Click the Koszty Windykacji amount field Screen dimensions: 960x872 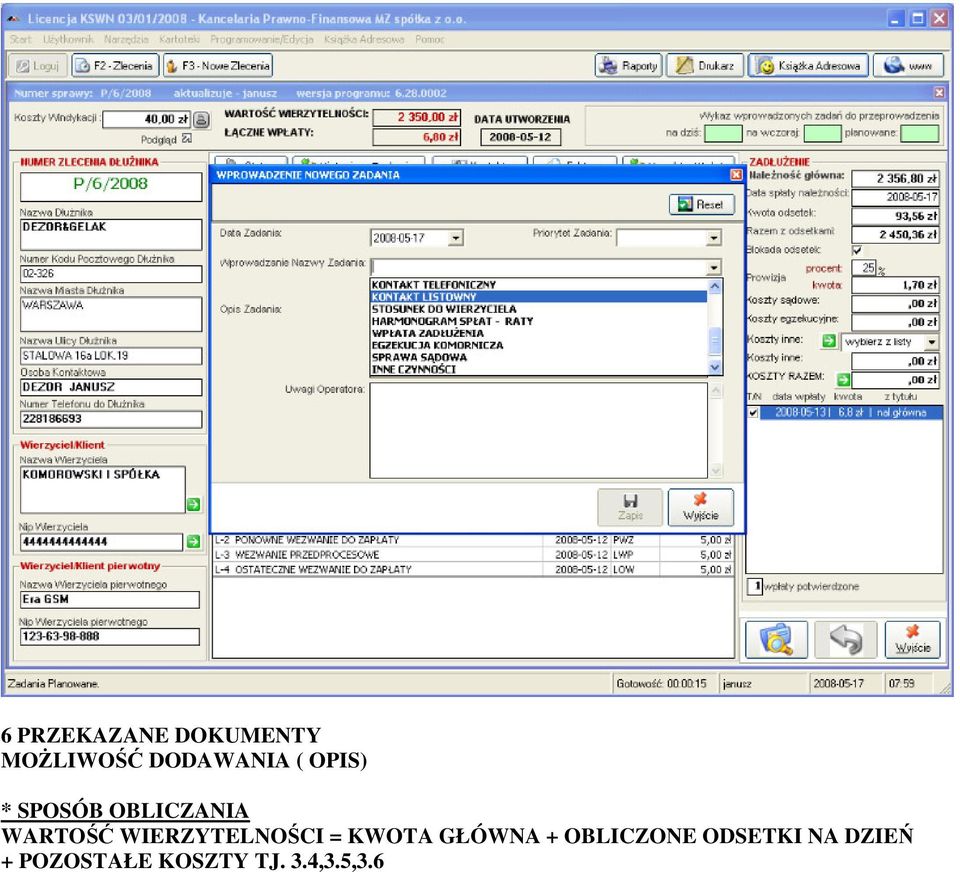tap(147, 119)
